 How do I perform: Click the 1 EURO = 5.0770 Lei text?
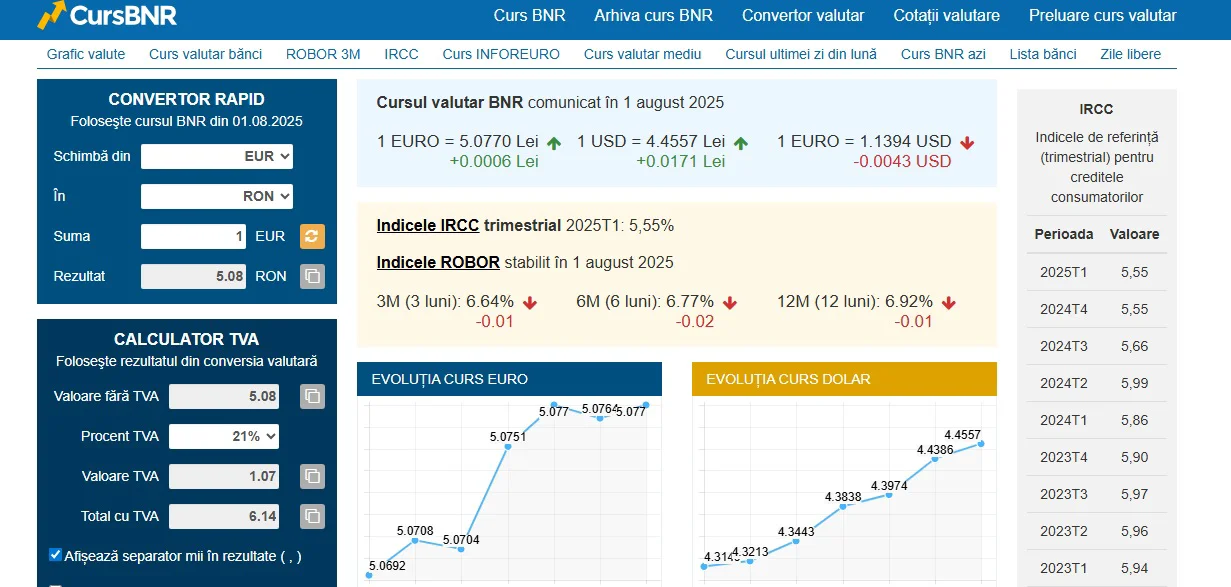(457, 141)
